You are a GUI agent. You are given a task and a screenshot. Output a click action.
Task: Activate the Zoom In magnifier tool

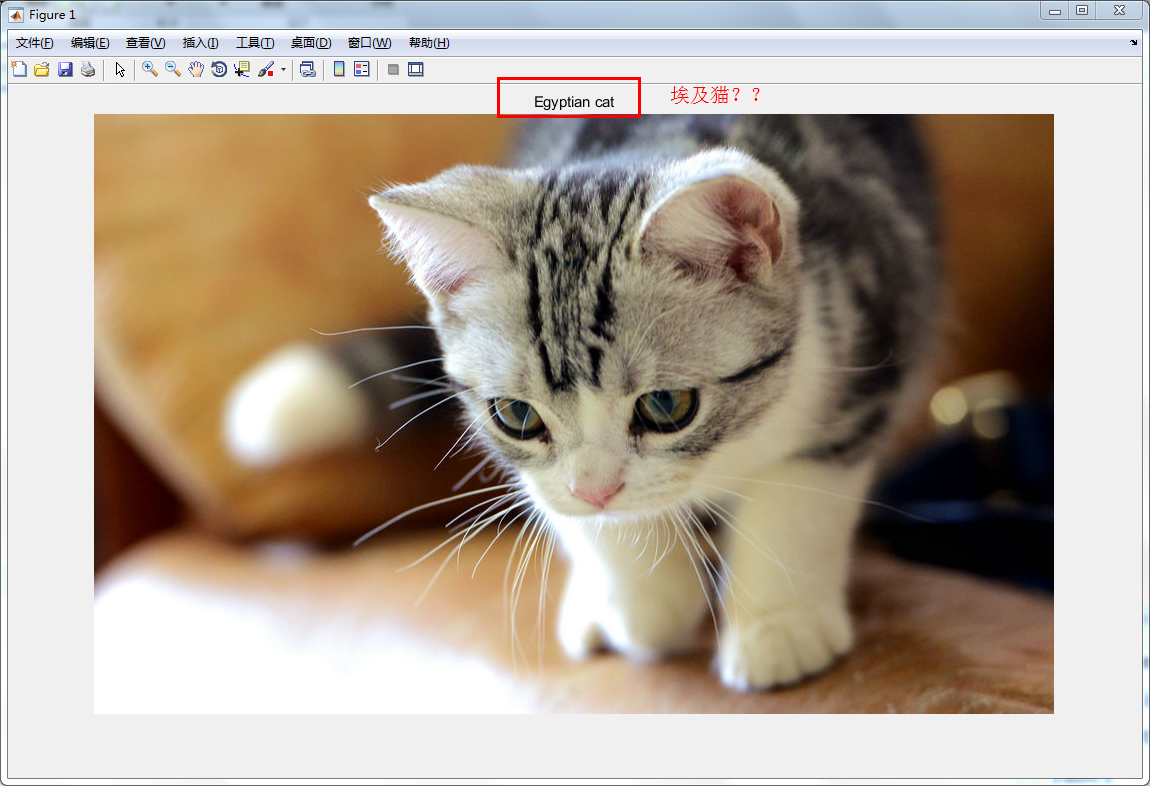[x=150, y=69]
